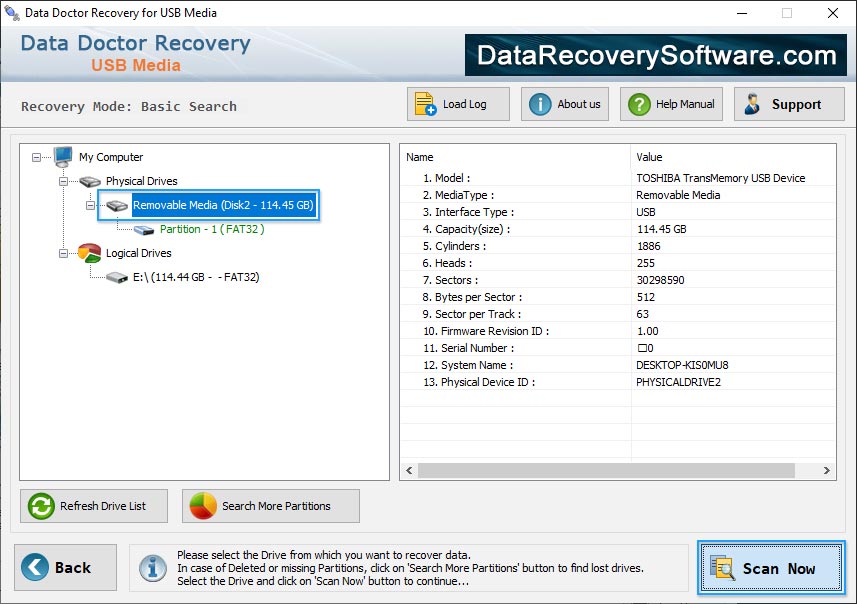Viewport: 857px width, 604px height.
Task: Click the My Computer icon in the tree
Action: coord(62,157)
